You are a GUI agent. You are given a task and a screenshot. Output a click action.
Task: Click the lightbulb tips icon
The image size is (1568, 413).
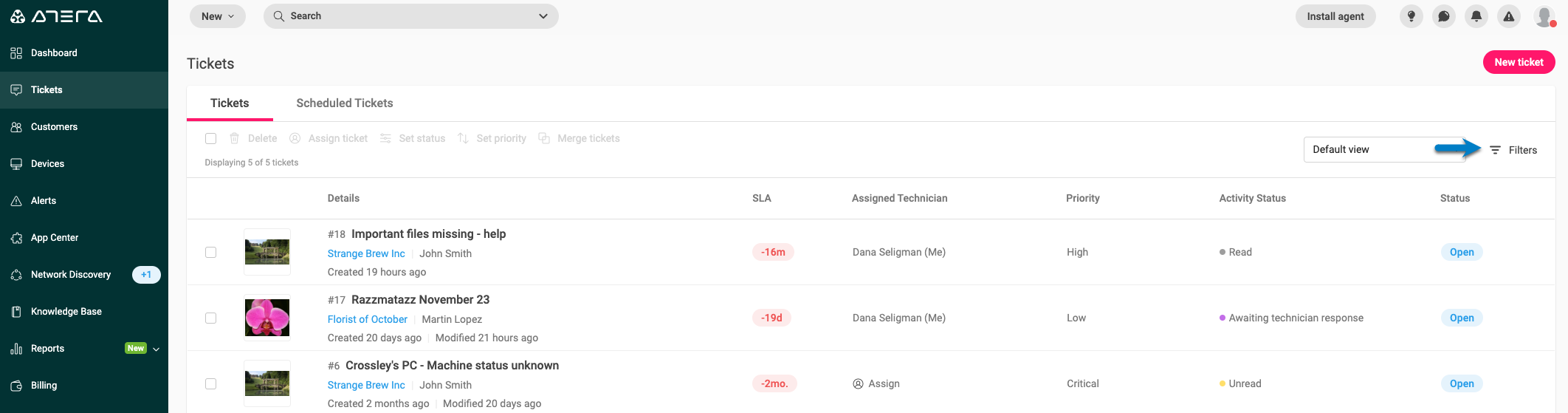[1411, 16]
